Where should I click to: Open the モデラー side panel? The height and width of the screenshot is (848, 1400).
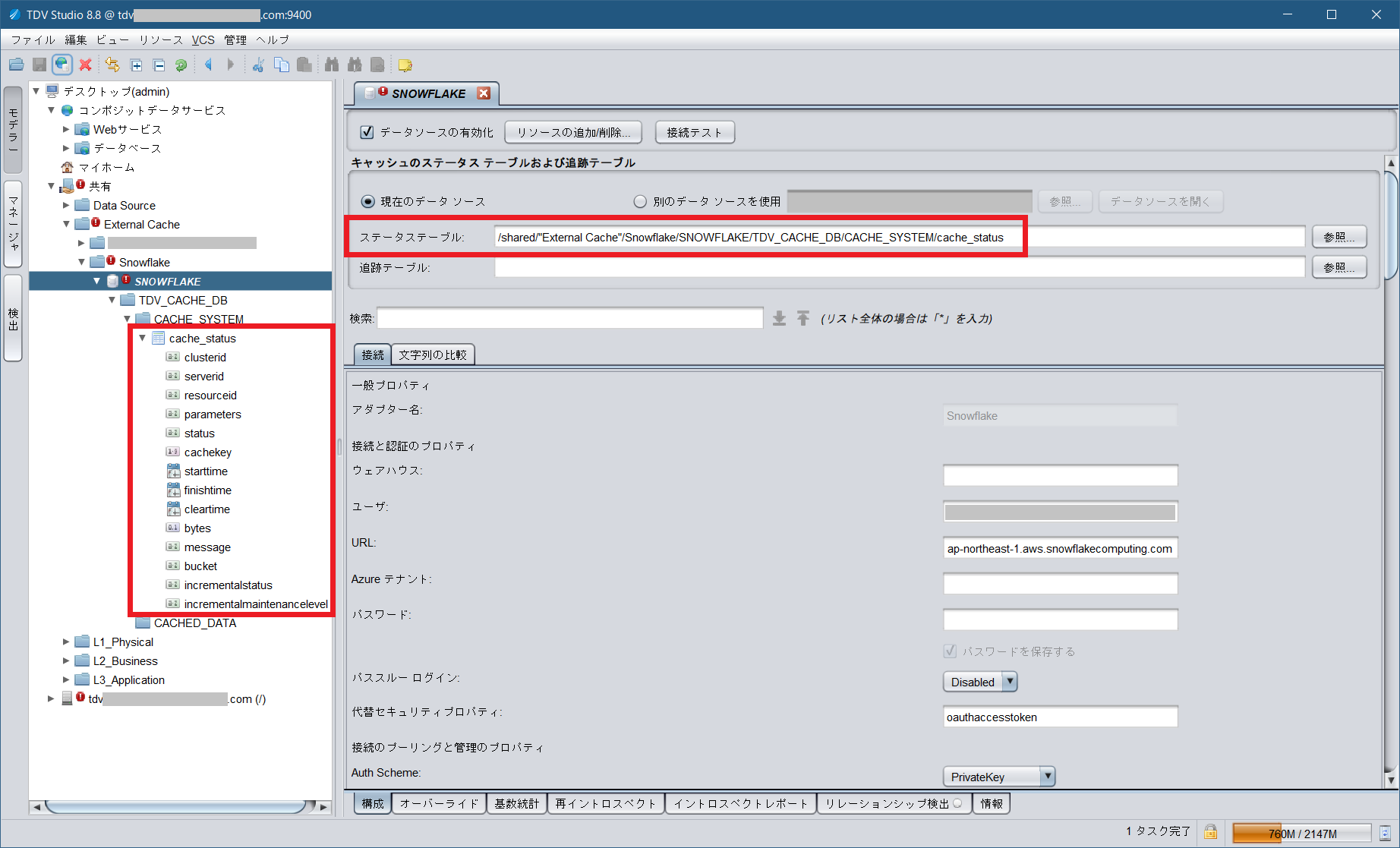tap(13, 130)
